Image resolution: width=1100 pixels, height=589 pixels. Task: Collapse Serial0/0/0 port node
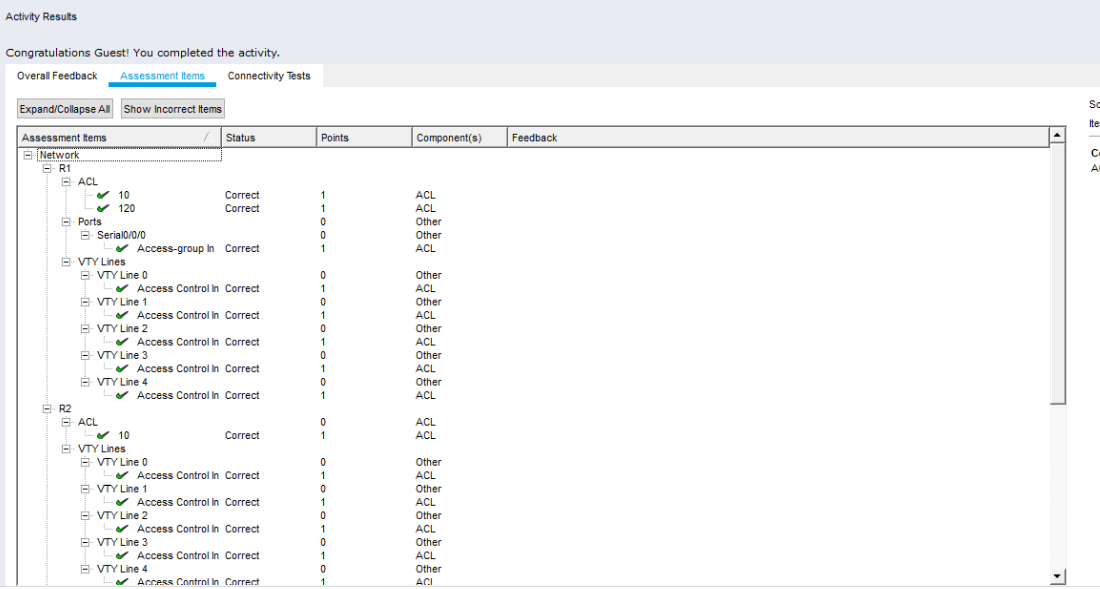click(86, 236)
